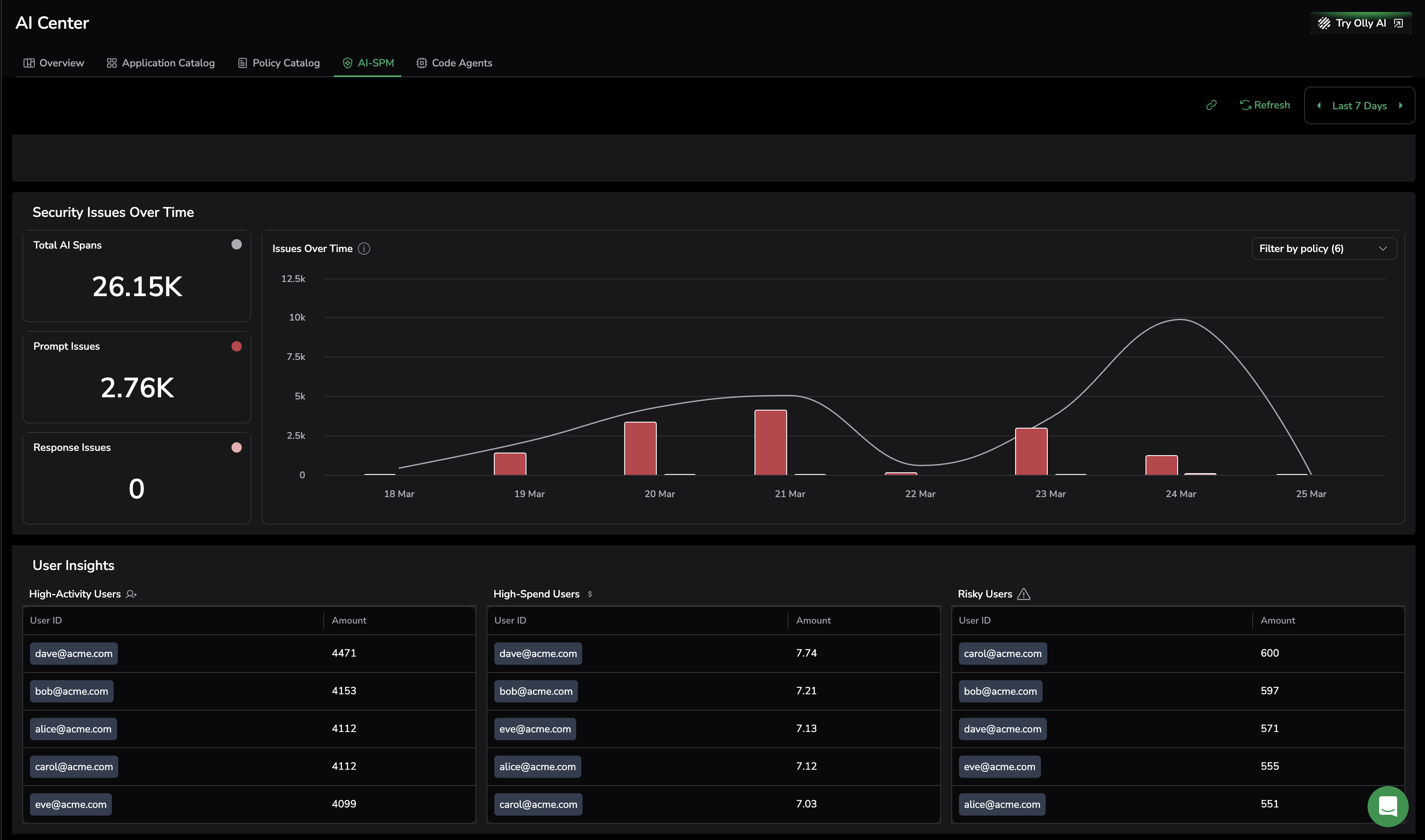Image resolution: width=1425 pixels, height=840 pixels.
Task: Click the Refresh button
Action: (1265, 105)
